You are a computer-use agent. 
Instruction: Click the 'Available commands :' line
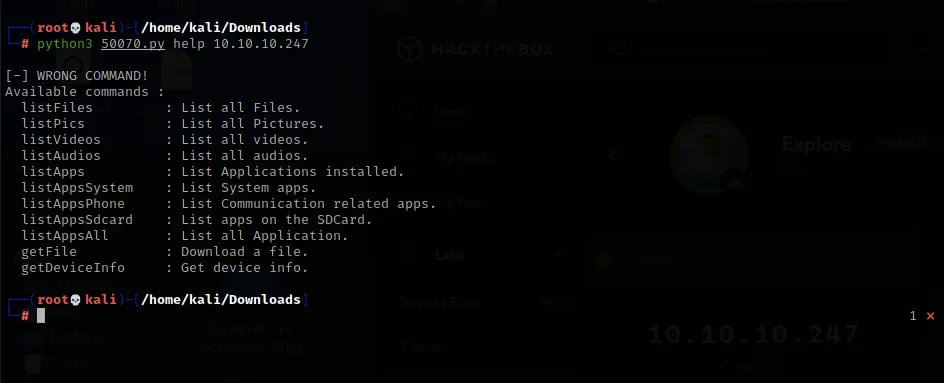[x=85, y=92]
